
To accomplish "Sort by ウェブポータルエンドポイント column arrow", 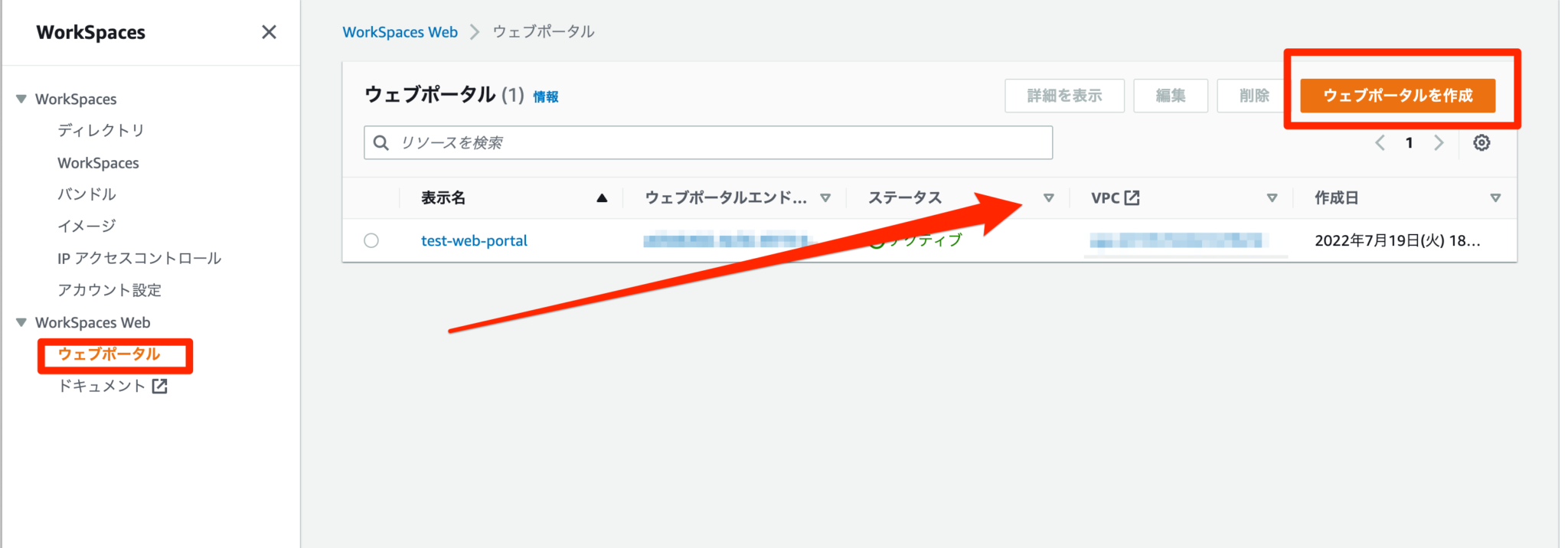I will (825, 198).
